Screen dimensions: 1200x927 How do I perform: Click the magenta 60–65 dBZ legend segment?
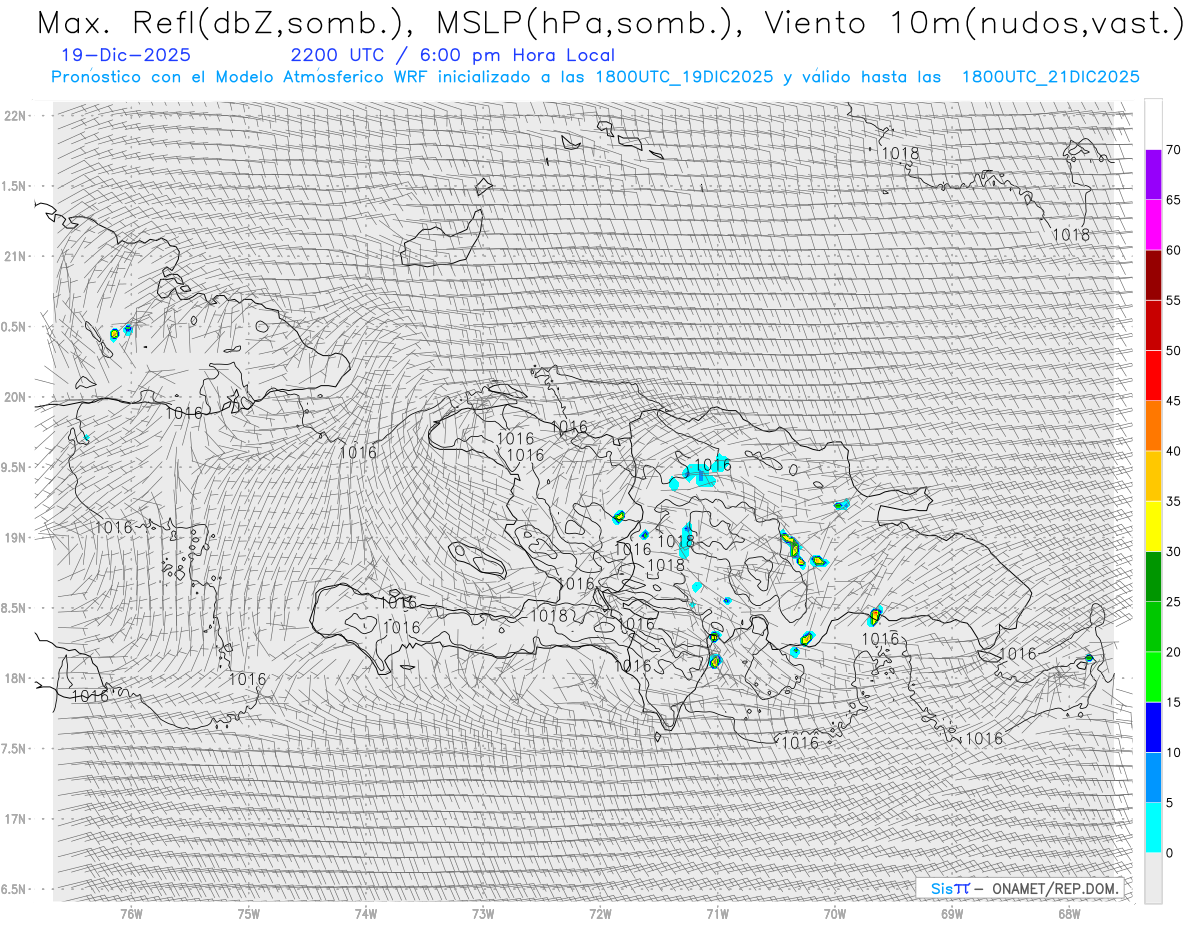click(x=1153, y=225)
